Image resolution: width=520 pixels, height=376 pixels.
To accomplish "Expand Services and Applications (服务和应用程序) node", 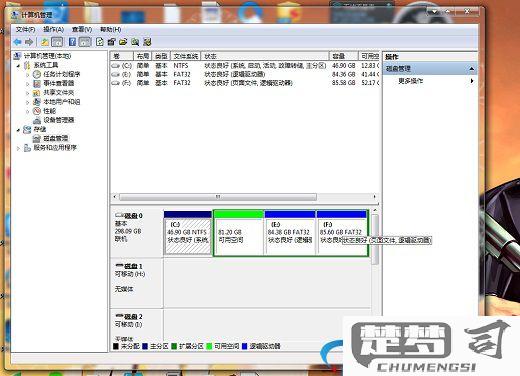I will pyautogui.click(x=19, y=148).
